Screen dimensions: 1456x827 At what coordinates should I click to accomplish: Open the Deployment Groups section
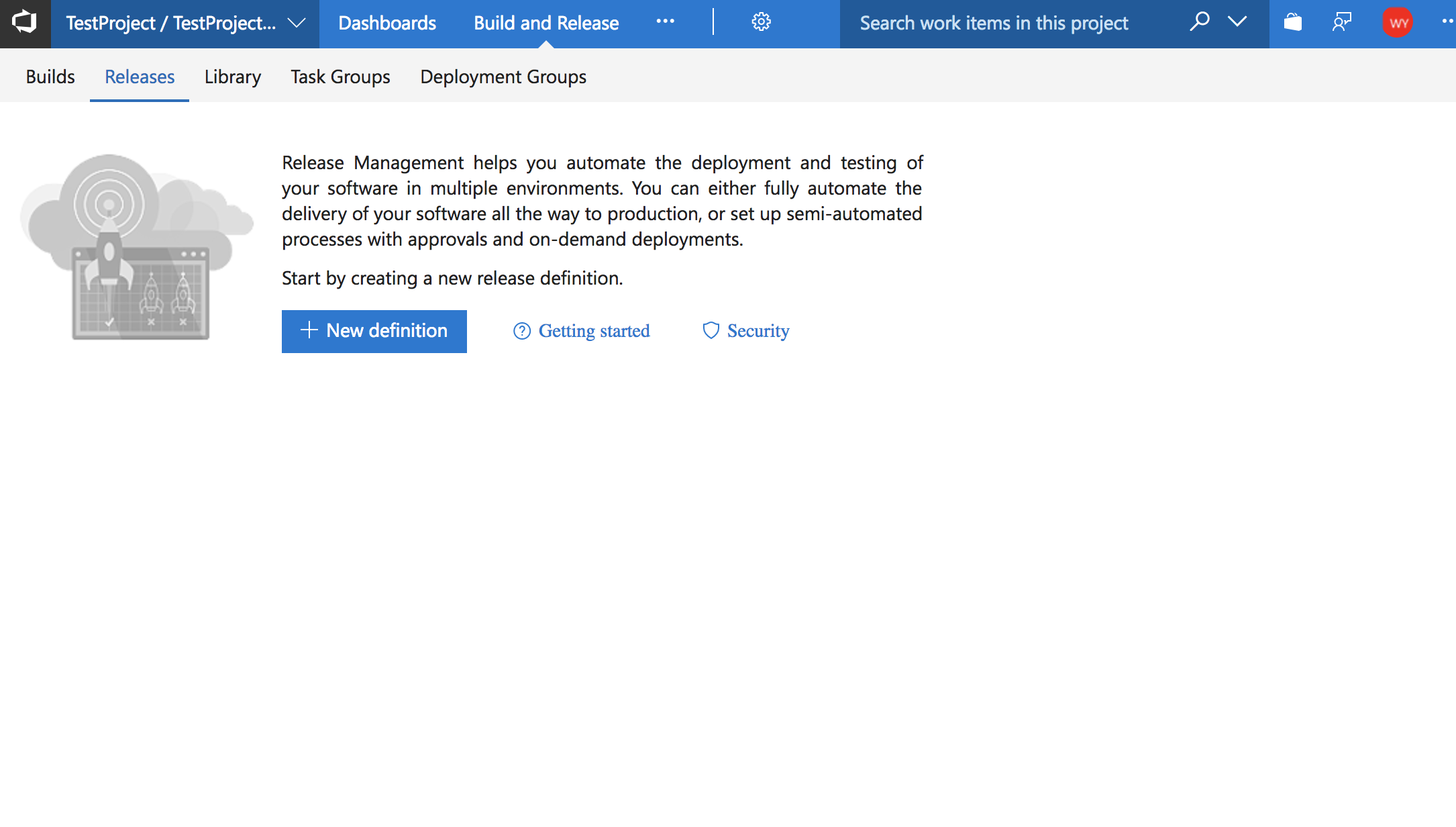pos(502,76)
